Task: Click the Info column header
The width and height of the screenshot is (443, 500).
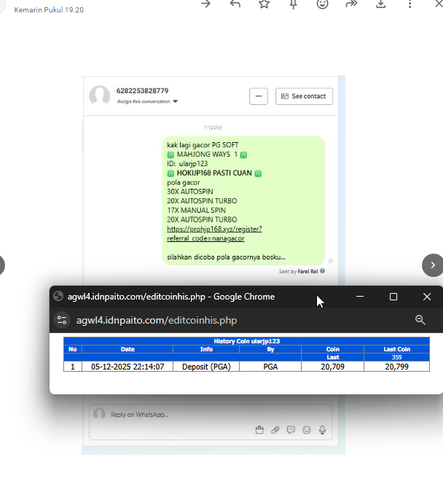Action: click(206, 349)
